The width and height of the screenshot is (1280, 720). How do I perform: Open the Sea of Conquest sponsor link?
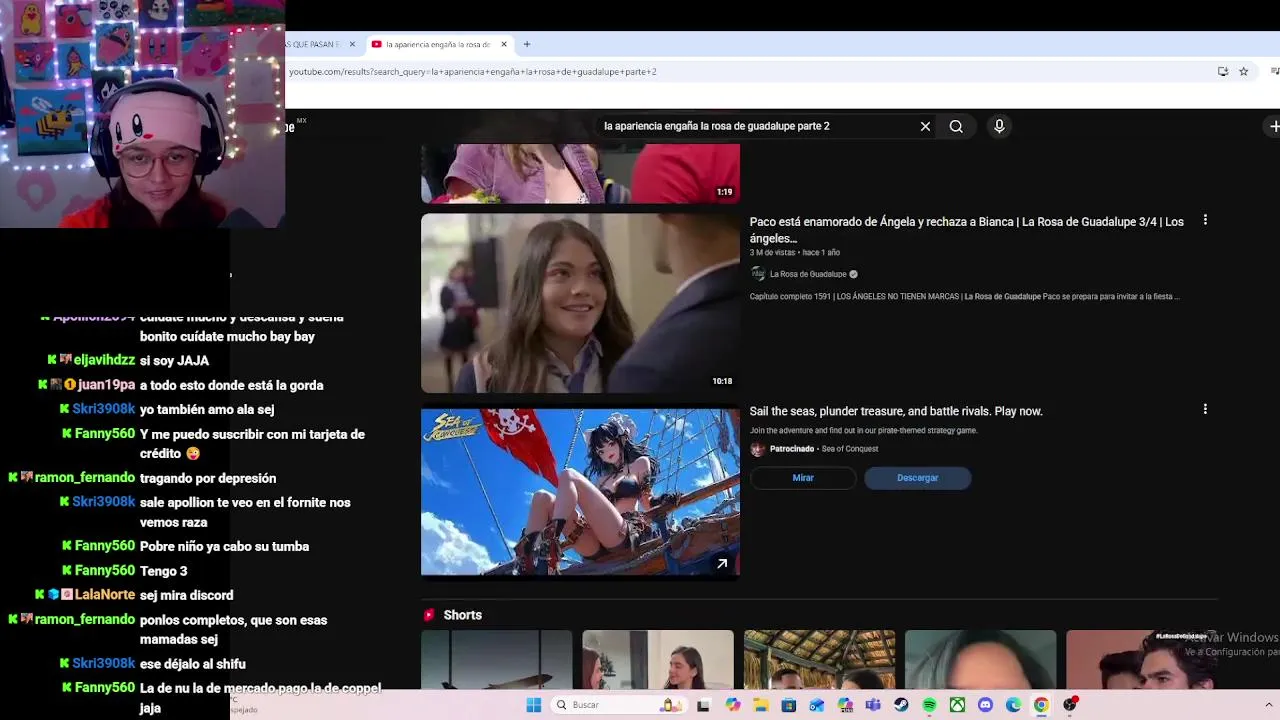(x=850, y=449)
